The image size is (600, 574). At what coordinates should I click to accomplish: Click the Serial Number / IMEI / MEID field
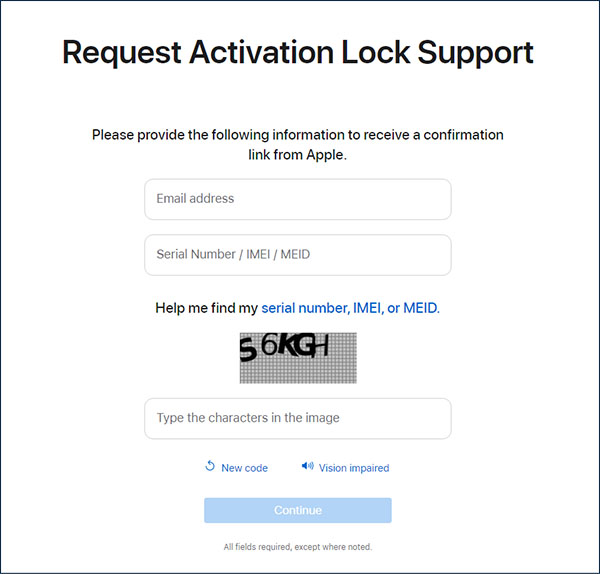[x=297, y=255]
